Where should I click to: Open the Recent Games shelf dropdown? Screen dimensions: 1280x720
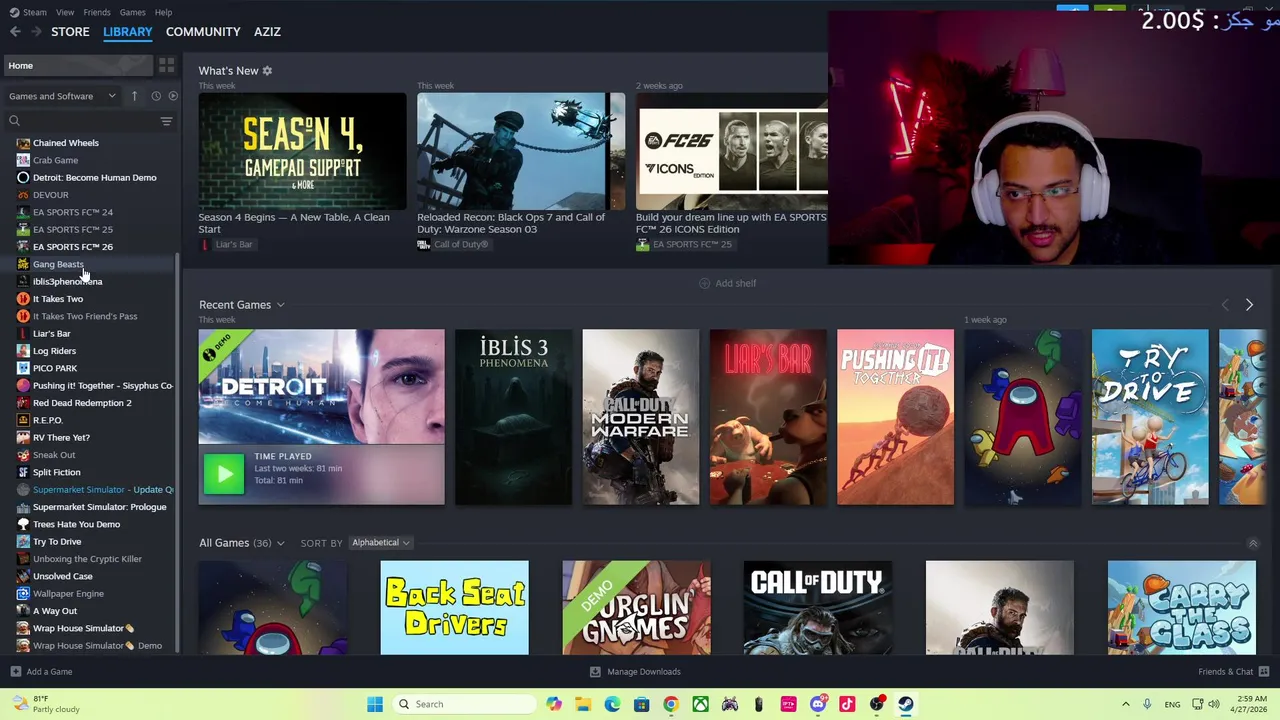pyautogui.click(x=280, y=305)
